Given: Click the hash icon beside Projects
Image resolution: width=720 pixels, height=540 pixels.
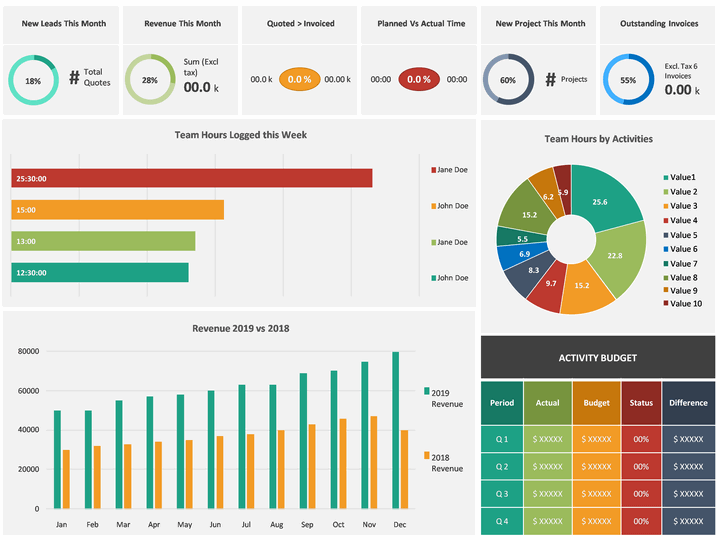Looking at the screenshot, I should 551,79.
